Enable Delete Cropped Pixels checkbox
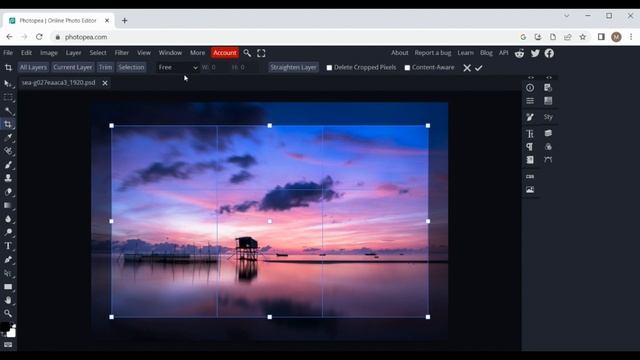Image resolution: width=640 pixels, height=360 pixels. click(x=329, y=68)
